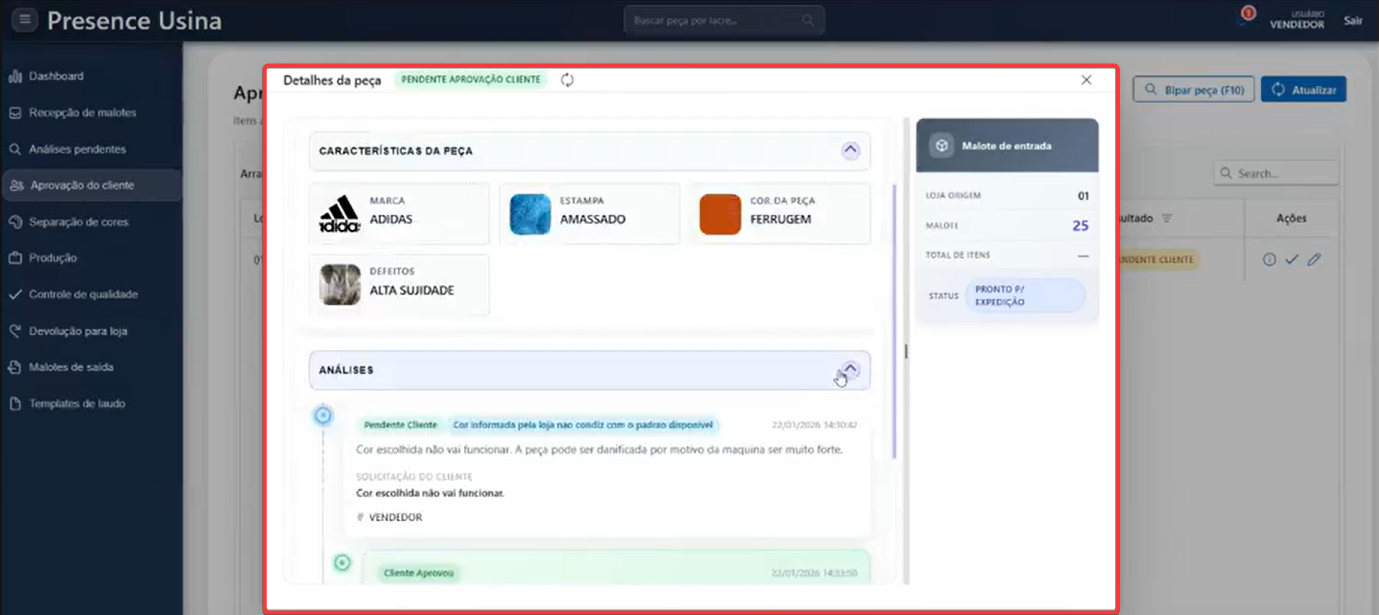Close the Detalhes da peça dialog

(1086, 80)
